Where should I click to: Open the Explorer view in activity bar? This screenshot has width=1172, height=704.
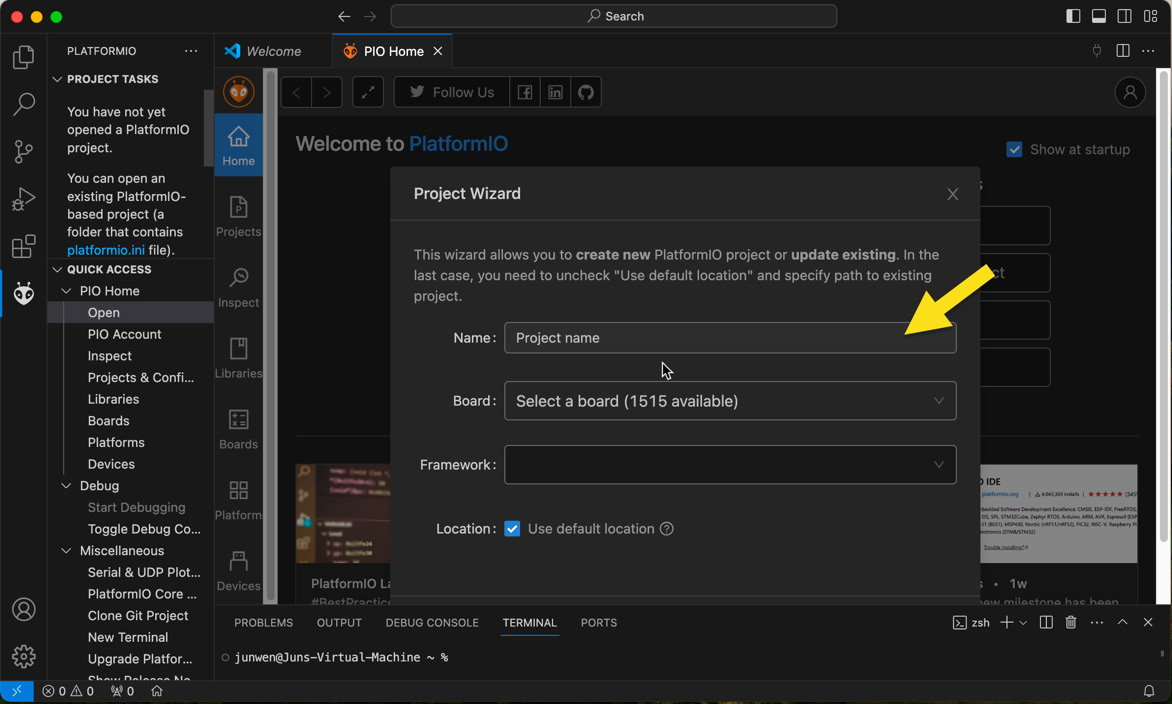[x=23, y=57]
